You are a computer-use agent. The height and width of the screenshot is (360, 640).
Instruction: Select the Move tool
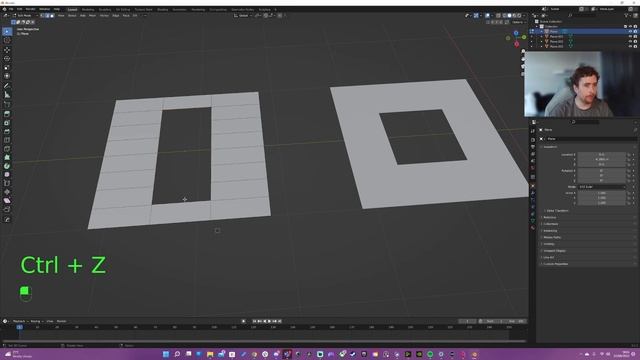(7, 50)
